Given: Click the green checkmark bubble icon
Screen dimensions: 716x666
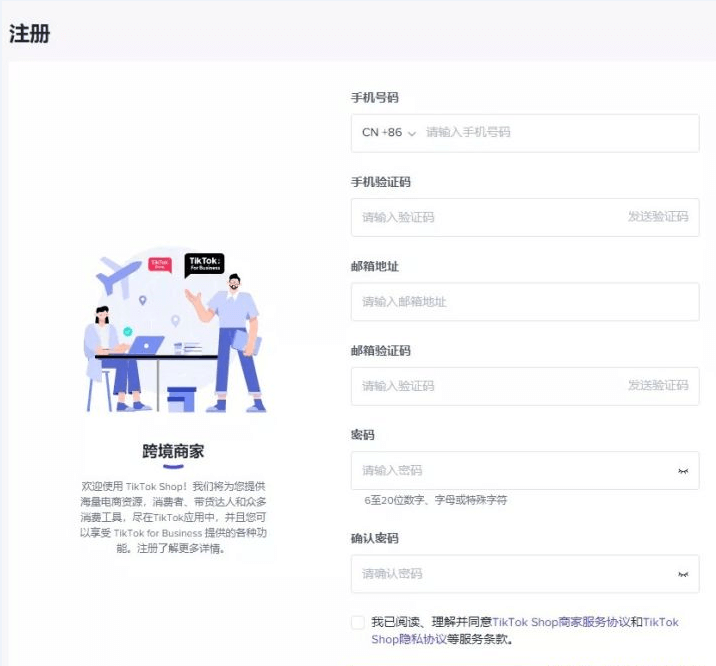Looking at the screenshot, I should coord(127,331).
